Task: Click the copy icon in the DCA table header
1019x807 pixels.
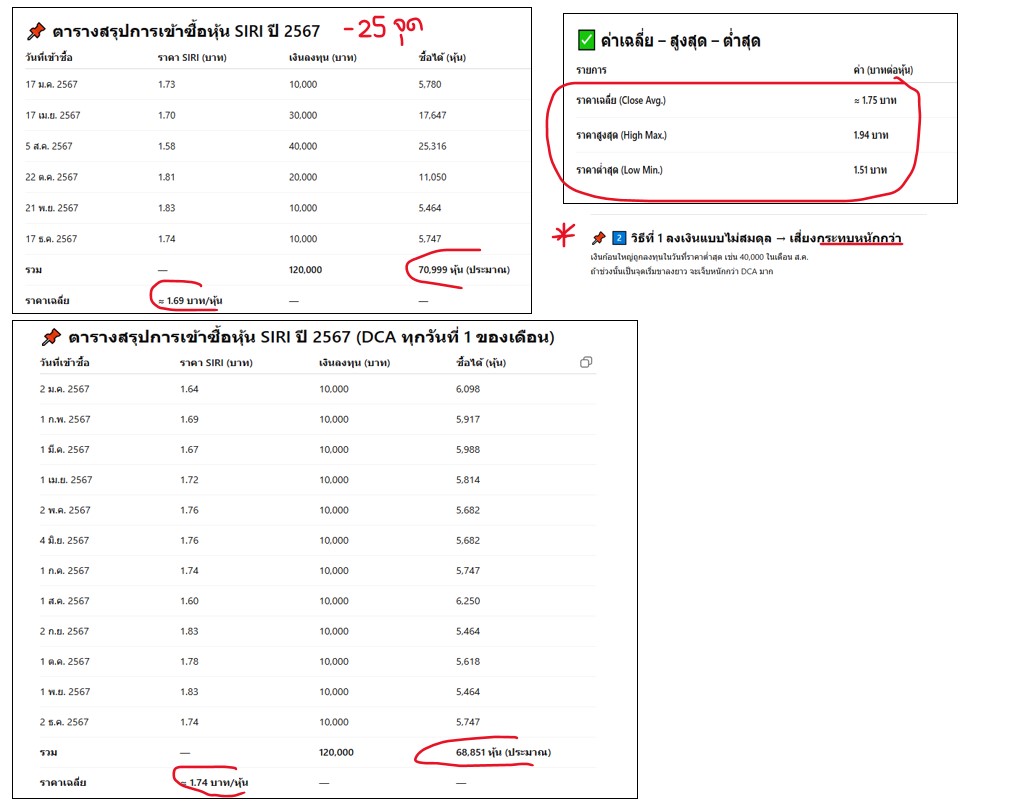Action: 586,362
